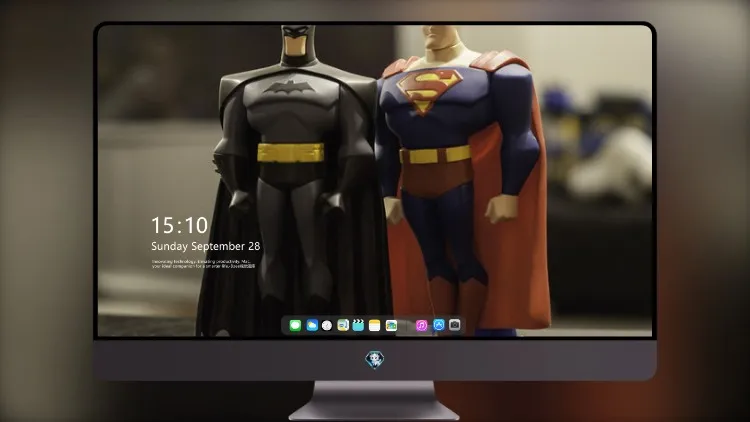Click the small tagline text under date
This screenshot has height=422, width=750.
[x=203, y=264]
